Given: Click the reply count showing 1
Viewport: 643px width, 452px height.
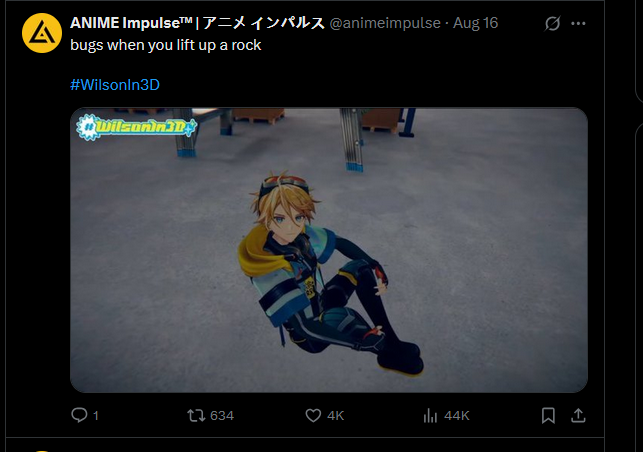Looking at the screenshot, I should [x=96, y=416].
